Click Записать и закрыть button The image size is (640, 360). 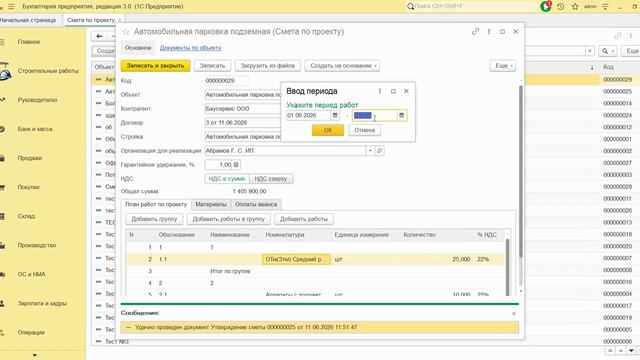[x=156, y=66]
